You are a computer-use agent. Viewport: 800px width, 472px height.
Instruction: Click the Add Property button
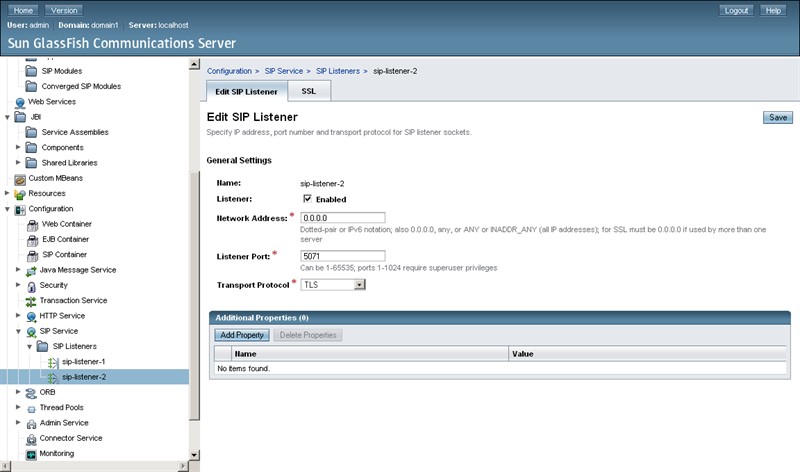click(x=241, y=335)
